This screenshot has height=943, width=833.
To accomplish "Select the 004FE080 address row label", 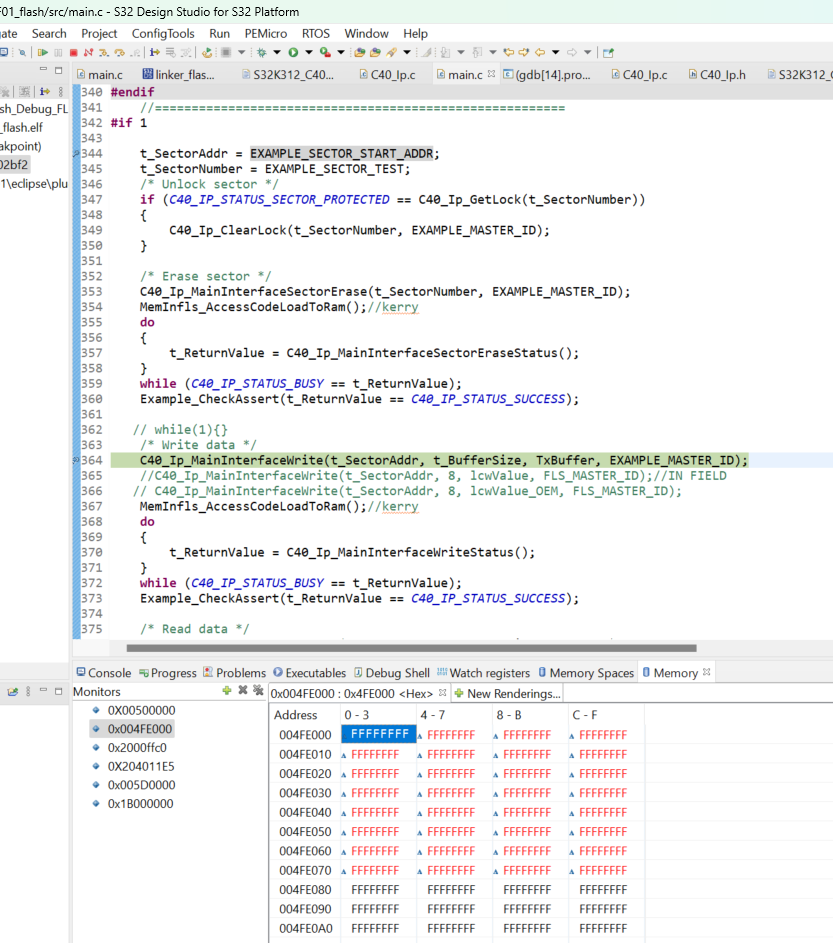I will coord(305,889).
